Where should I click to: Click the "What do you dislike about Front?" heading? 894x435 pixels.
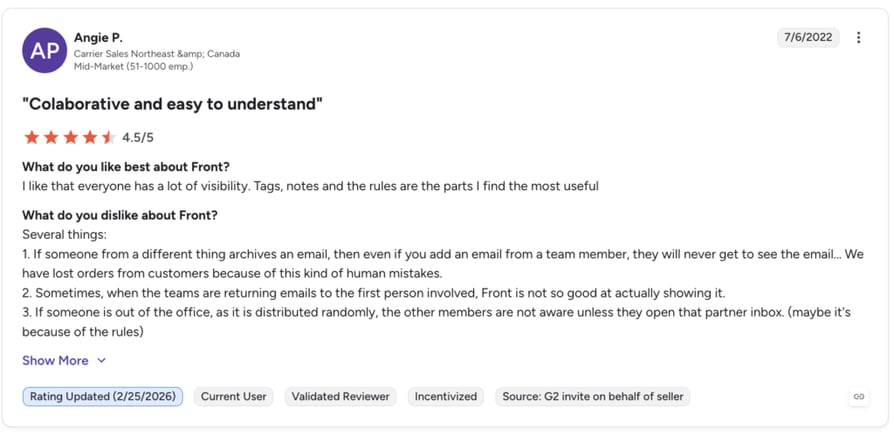tap(120, 216)
